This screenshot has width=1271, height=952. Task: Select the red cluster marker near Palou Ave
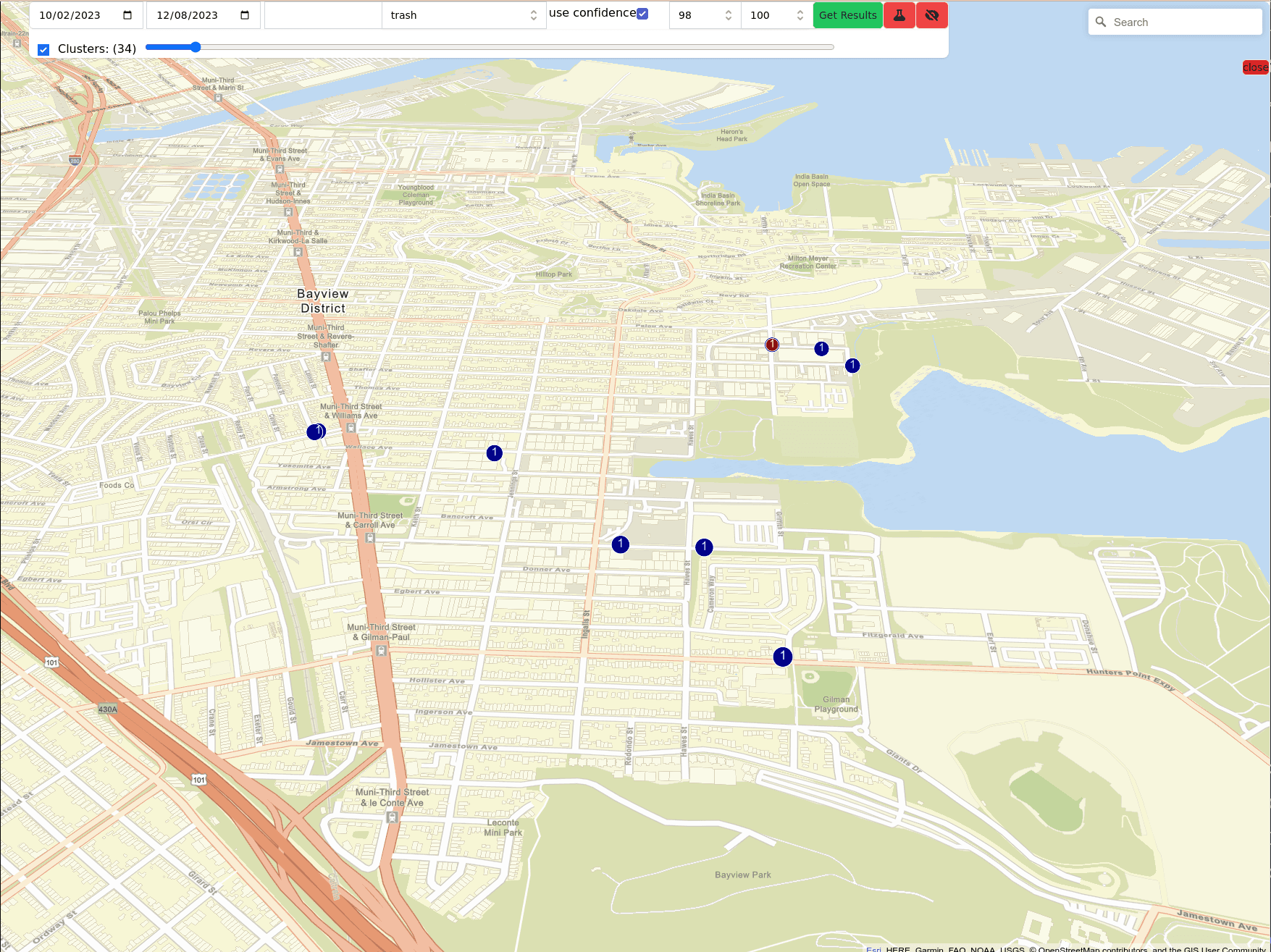click(771, 345)
